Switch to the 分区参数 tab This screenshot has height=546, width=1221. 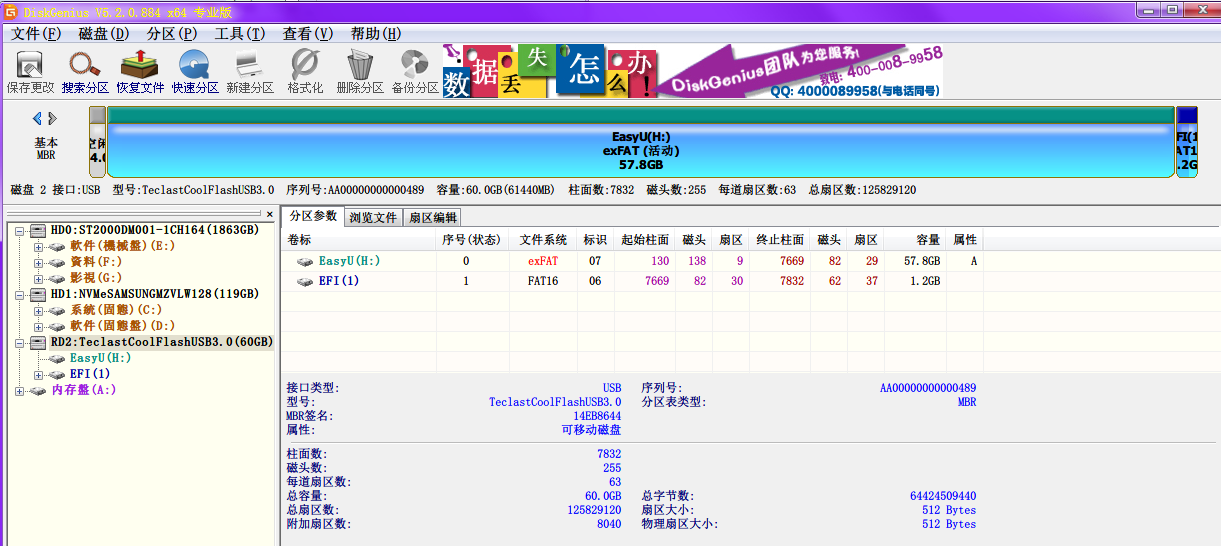tap(313, 216)
